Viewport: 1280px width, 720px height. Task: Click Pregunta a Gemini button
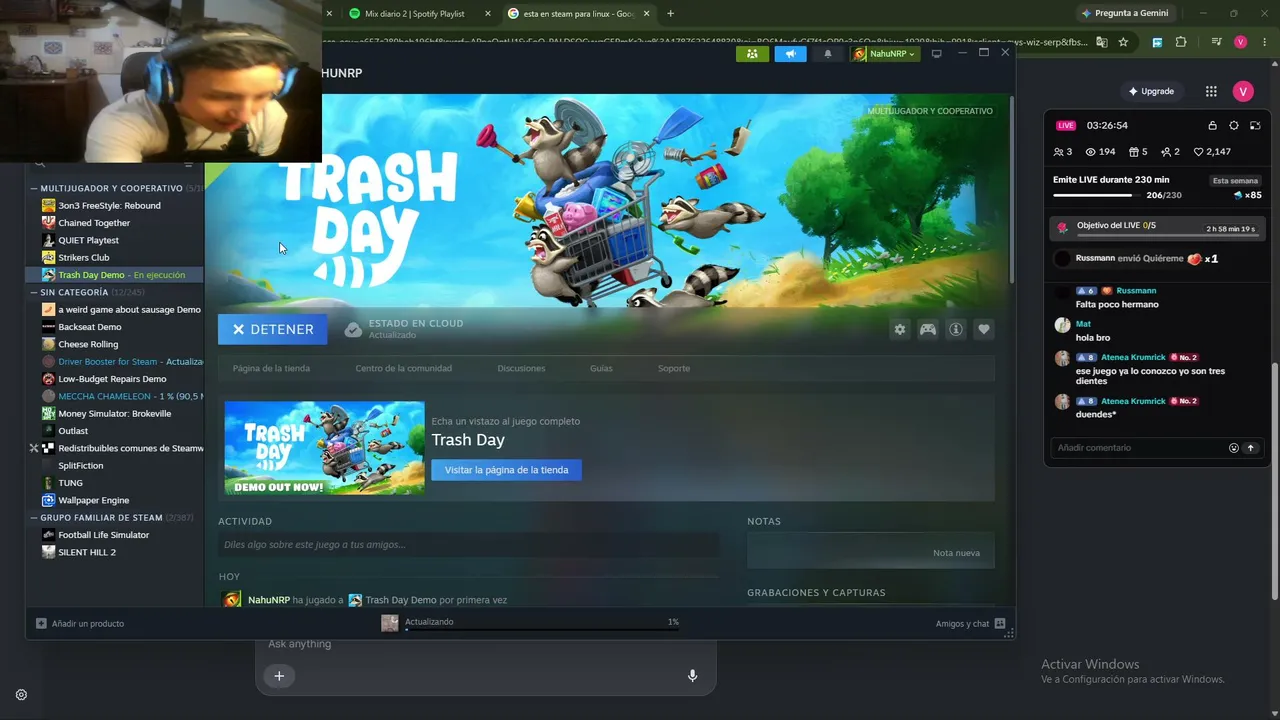1124,13
